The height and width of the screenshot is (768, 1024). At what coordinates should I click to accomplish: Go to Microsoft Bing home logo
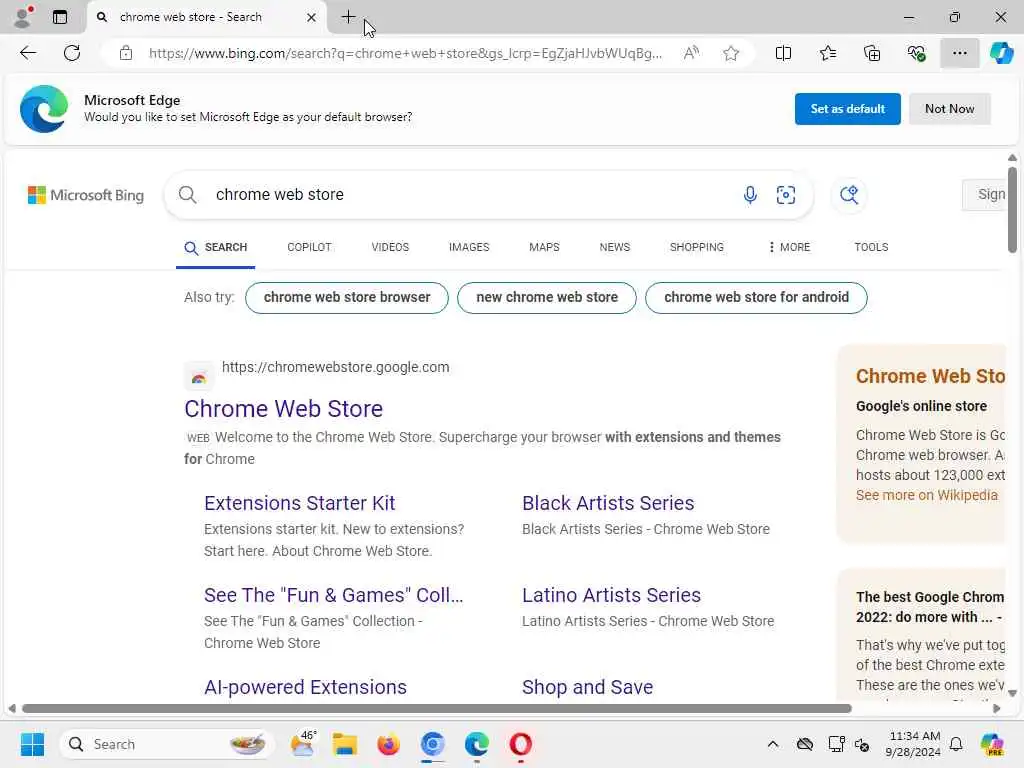pyautogui.click(x=86, y=195)
